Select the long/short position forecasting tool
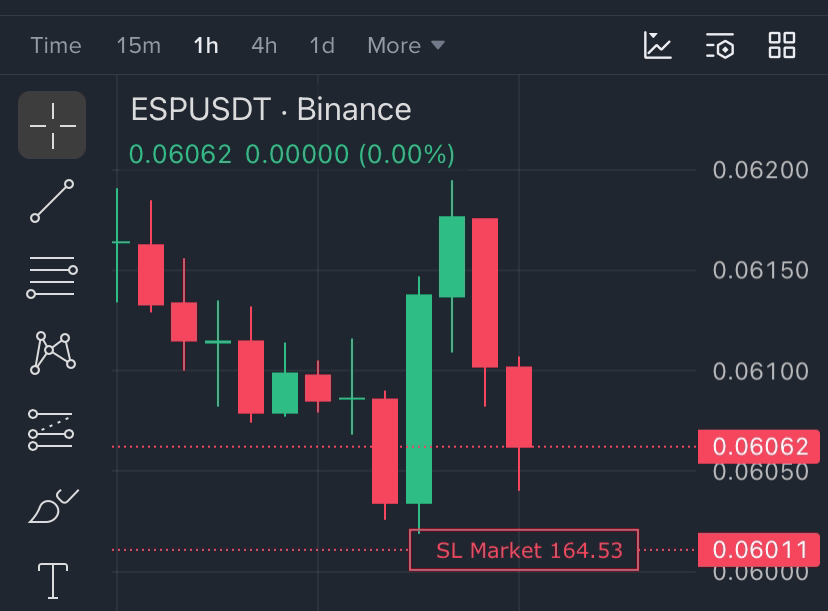The image size is (828, 611). pyautogui.click(x=51, y=430)
